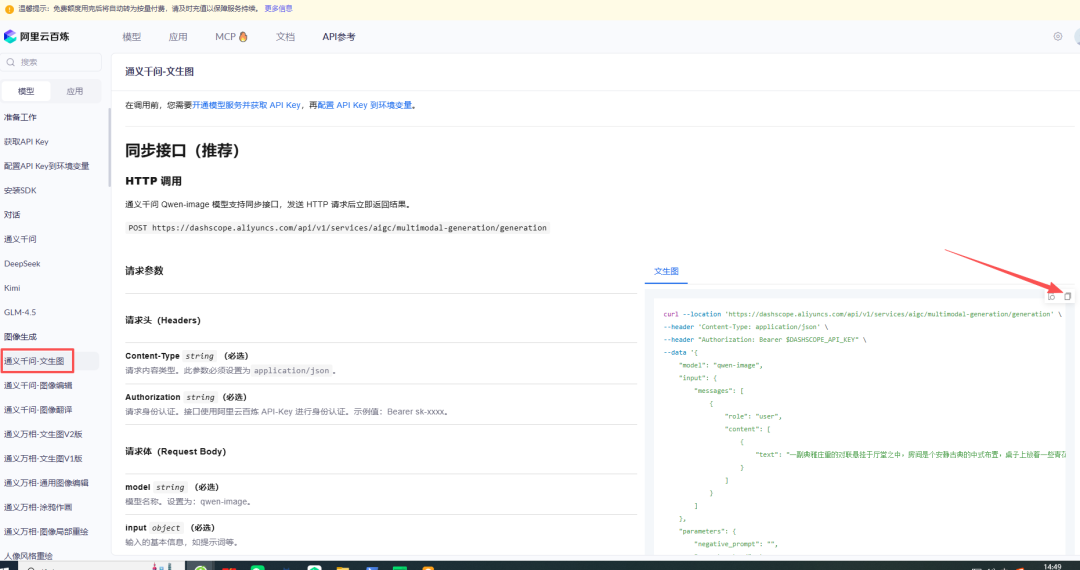This screenshot has width=1080, height=570.
Task: Click the 请求头（Headers）heading
Action: point(163,320)
